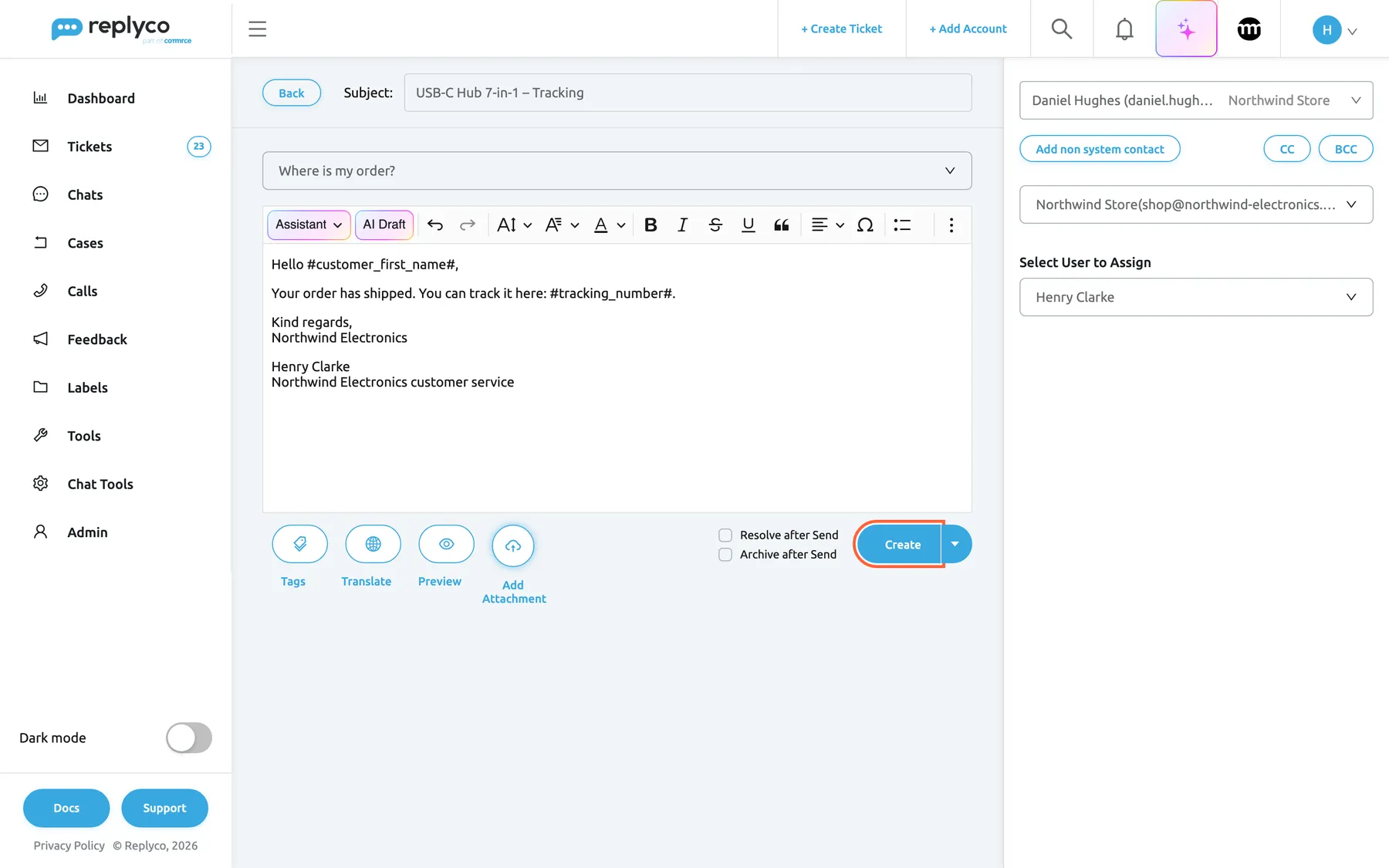
Task: Click the Subject input field
Action: click(x=688, y=93)
